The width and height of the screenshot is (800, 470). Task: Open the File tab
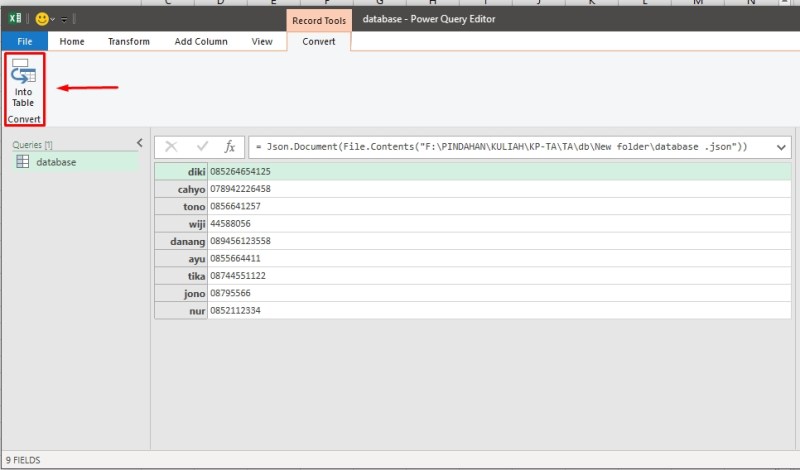click(x=24, y=41)
